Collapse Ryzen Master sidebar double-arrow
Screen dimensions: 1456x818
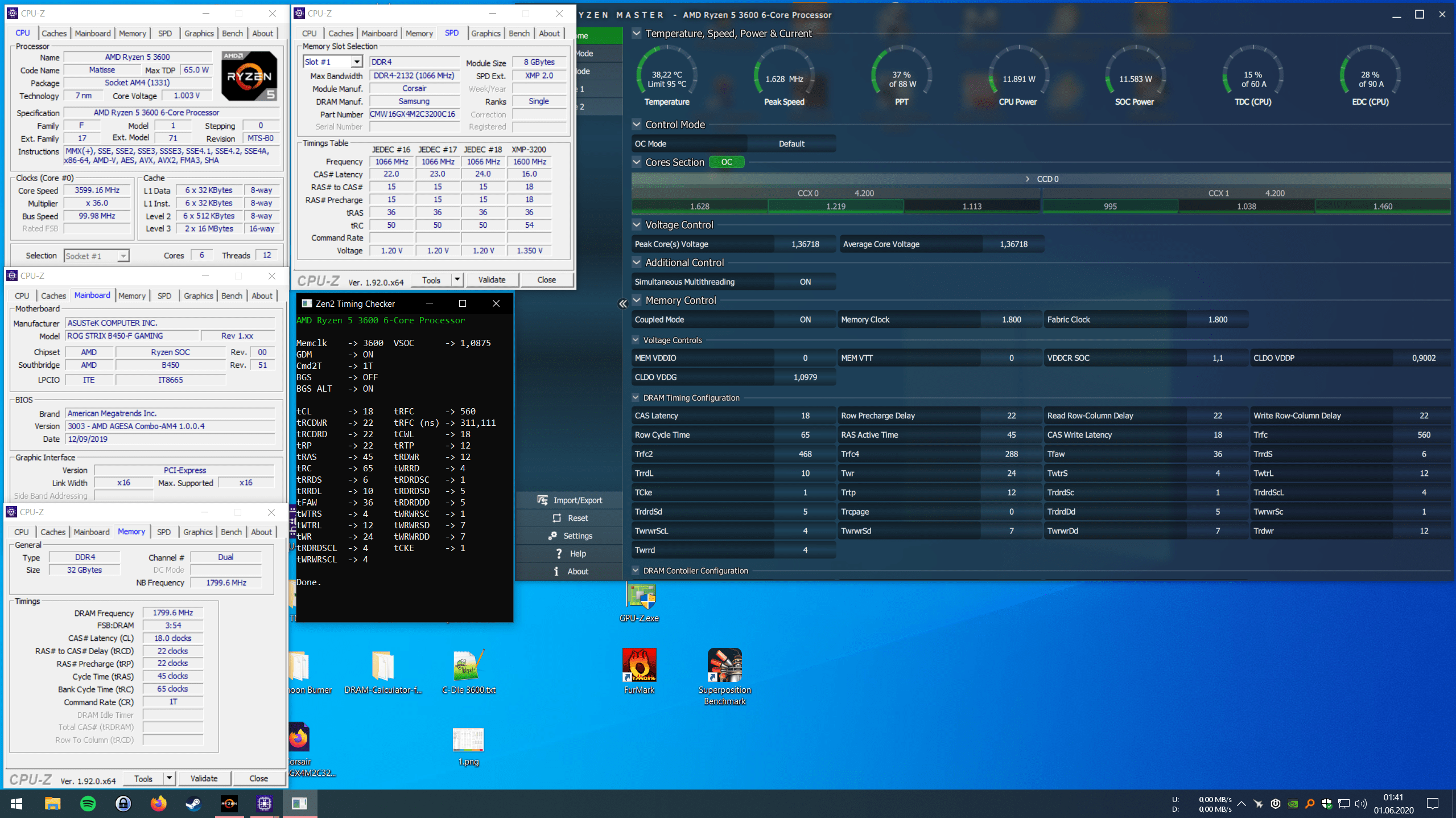point(622,304)
